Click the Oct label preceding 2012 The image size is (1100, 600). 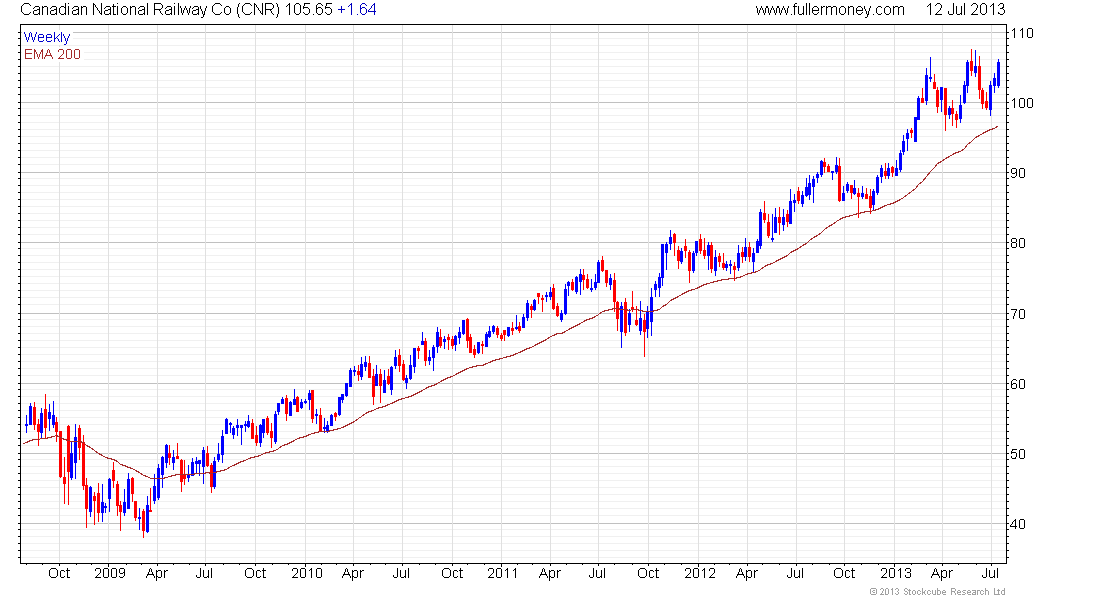coord(648,573)
